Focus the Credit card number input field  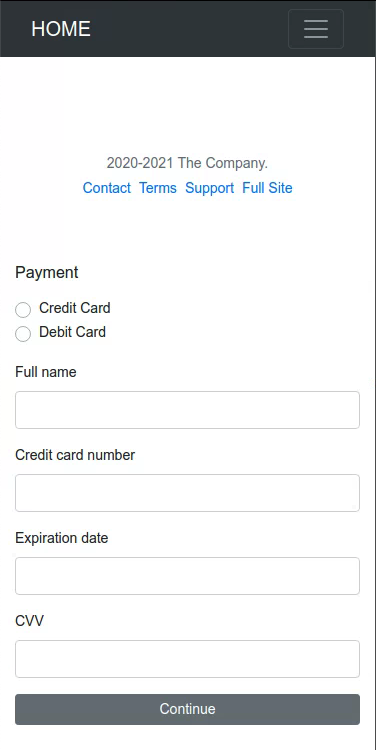[x=188, y=493]
